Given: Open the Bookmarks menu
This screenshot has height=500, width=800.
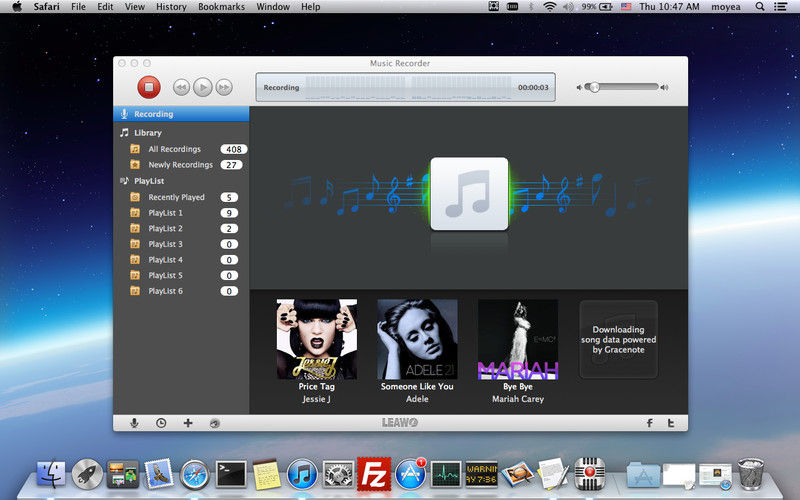Looking at the screenshot, I should (221, 7).
